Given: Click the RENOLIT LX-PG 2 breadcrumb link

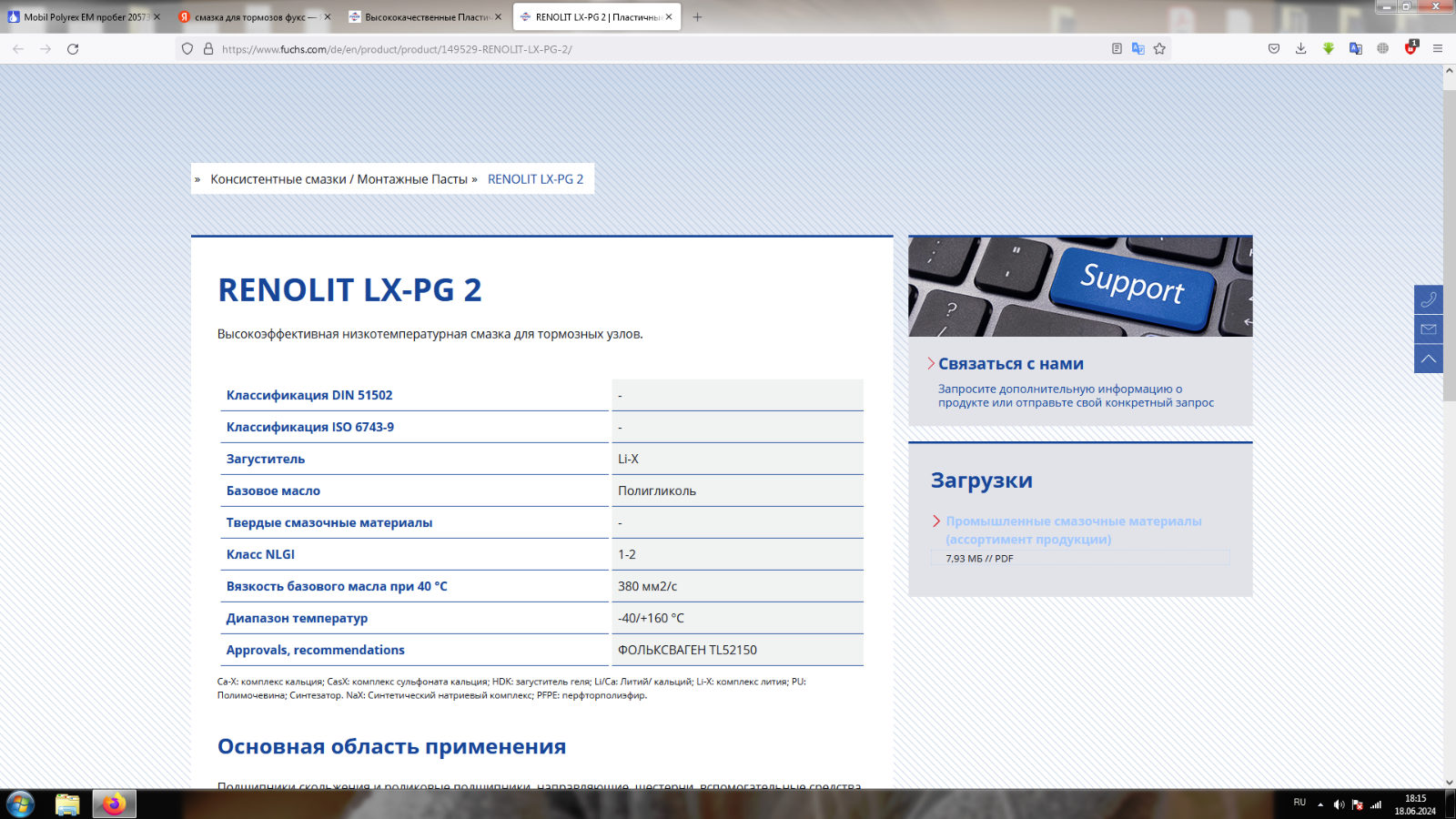Looking at the screenshot, I should pos(535,179).
